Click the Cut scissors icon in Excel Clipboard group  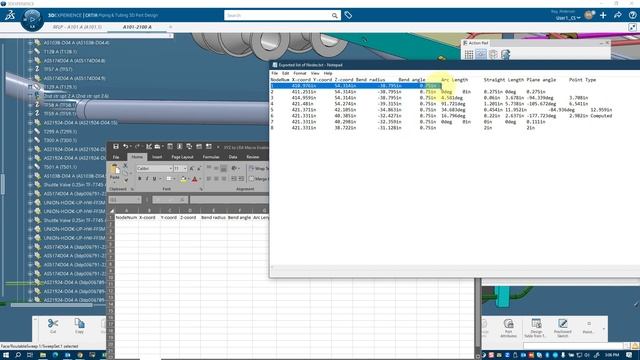125,166
